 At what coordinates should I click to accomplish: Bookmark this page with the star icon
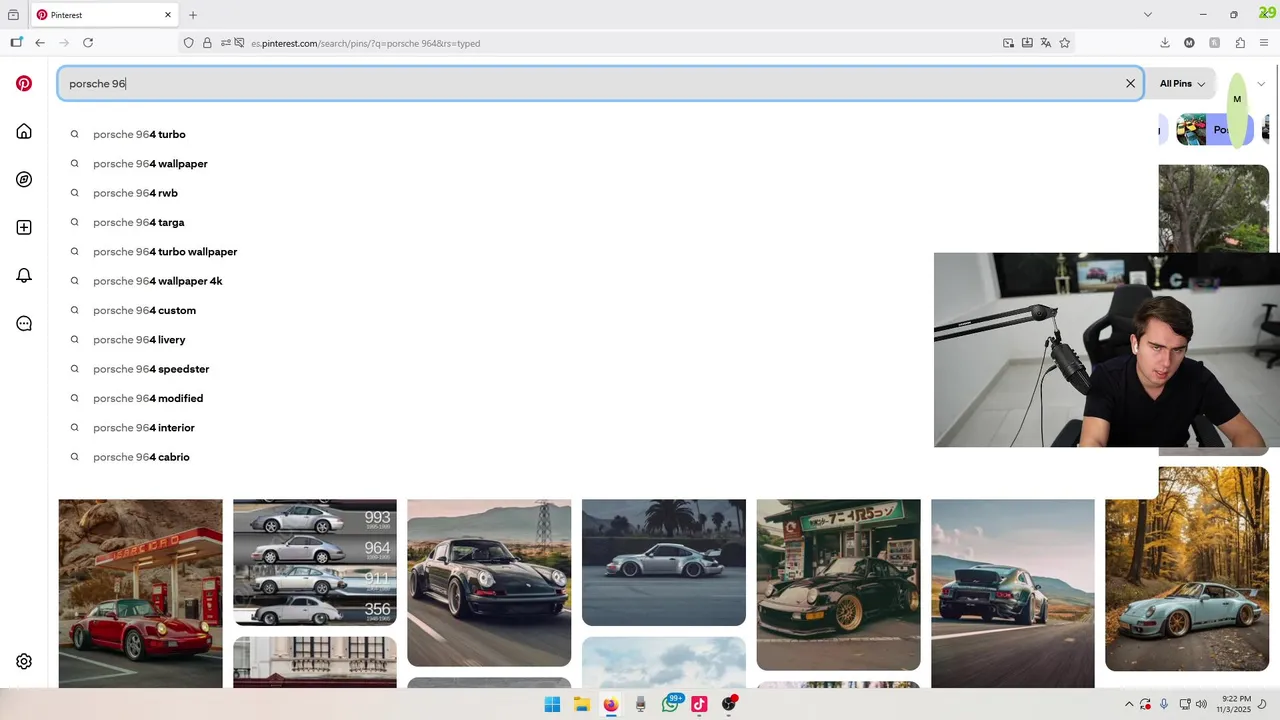pyautogui.click(x=1064, y=43)
